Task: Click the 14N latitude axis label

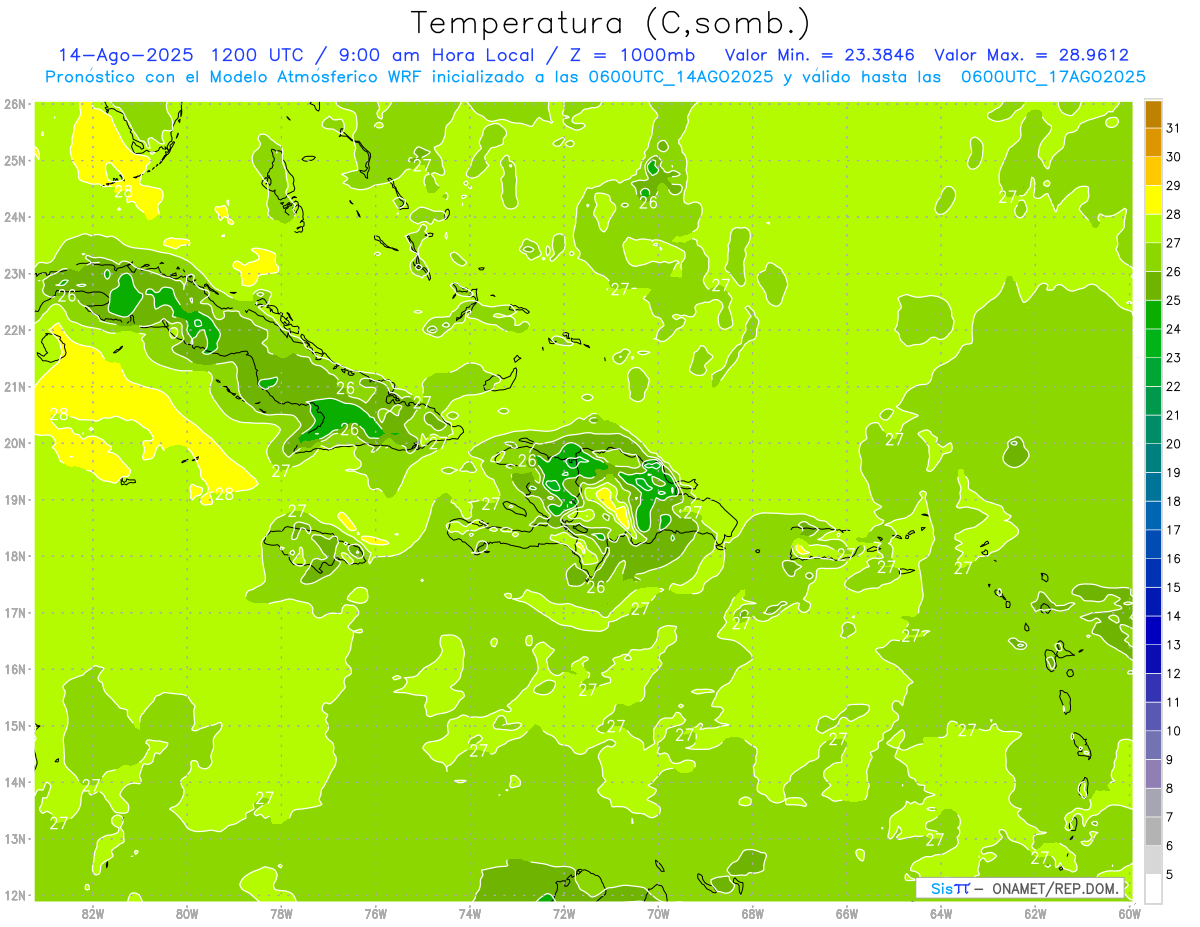Action: pos(14,782)
